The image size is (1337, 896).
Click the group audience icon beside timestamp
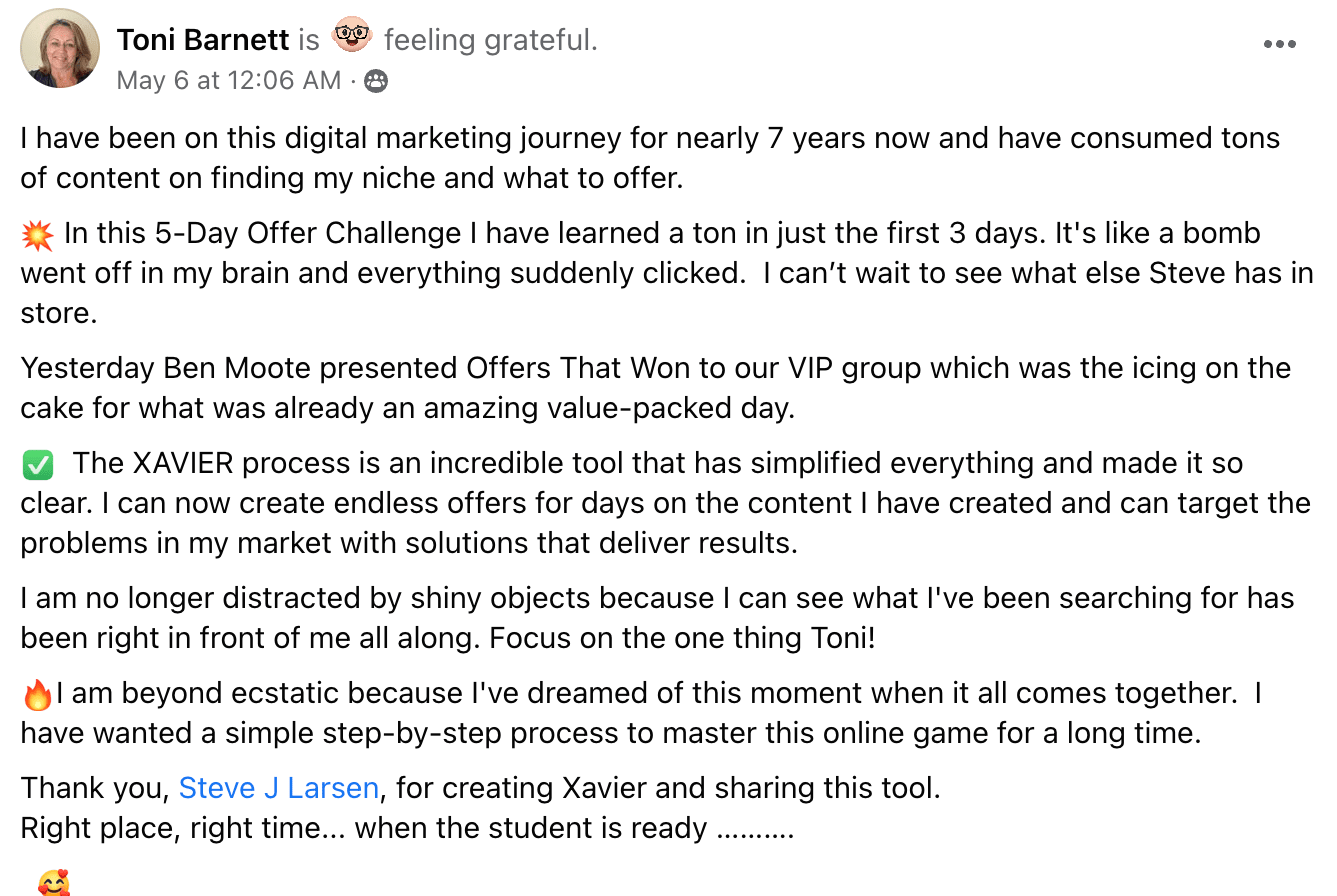click(x=376, y=81)
